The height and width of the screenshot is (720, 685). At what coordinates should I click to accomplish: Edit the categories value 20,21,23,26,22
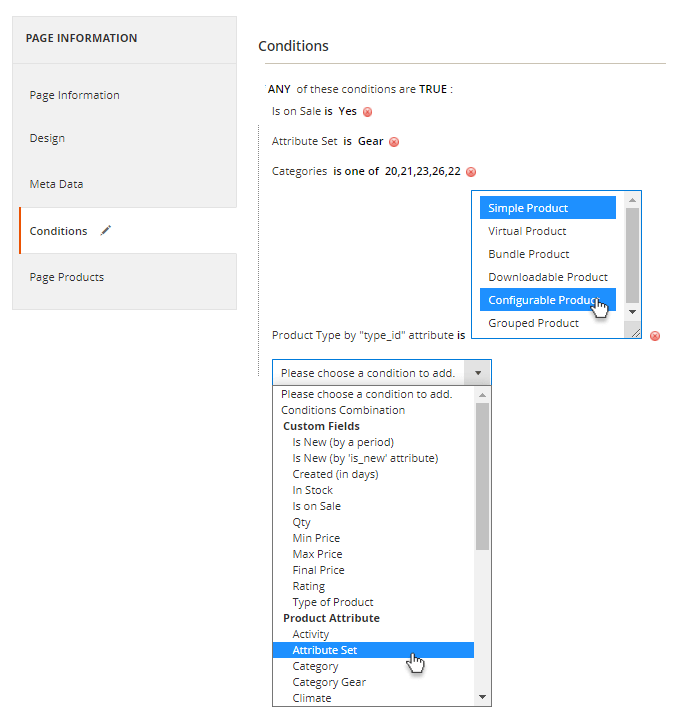[422, 172]
